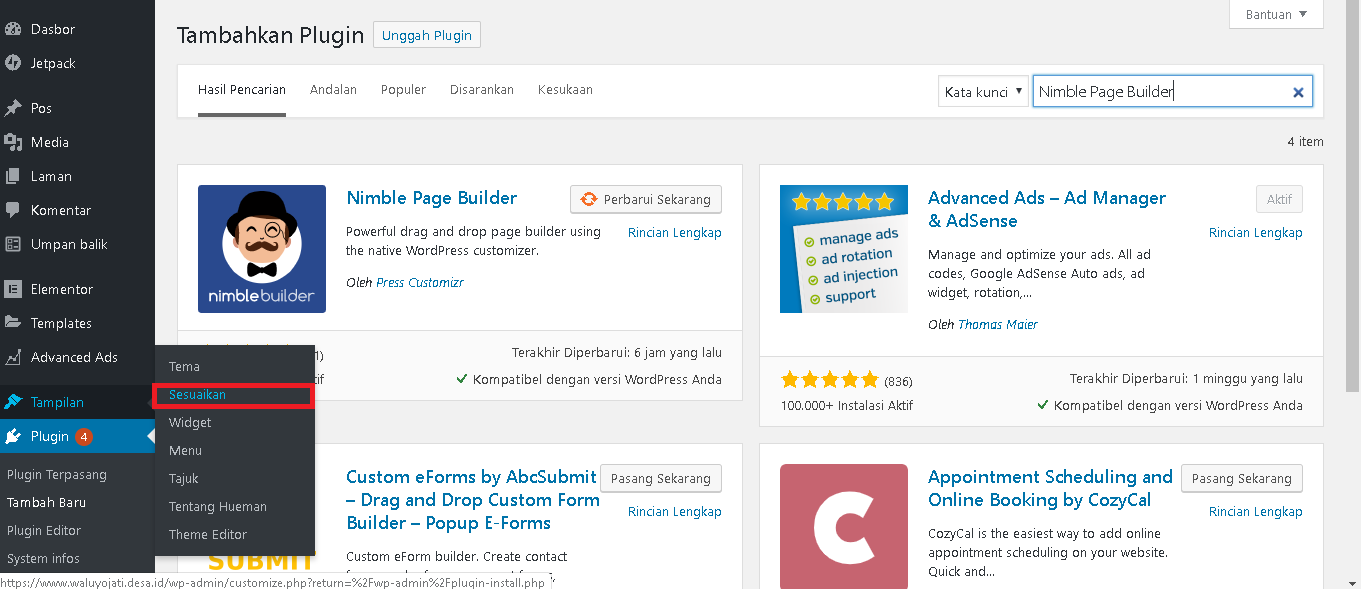Open the Kata kunci search type dropdown
The image size is (1361, 589).
(984, 92)
